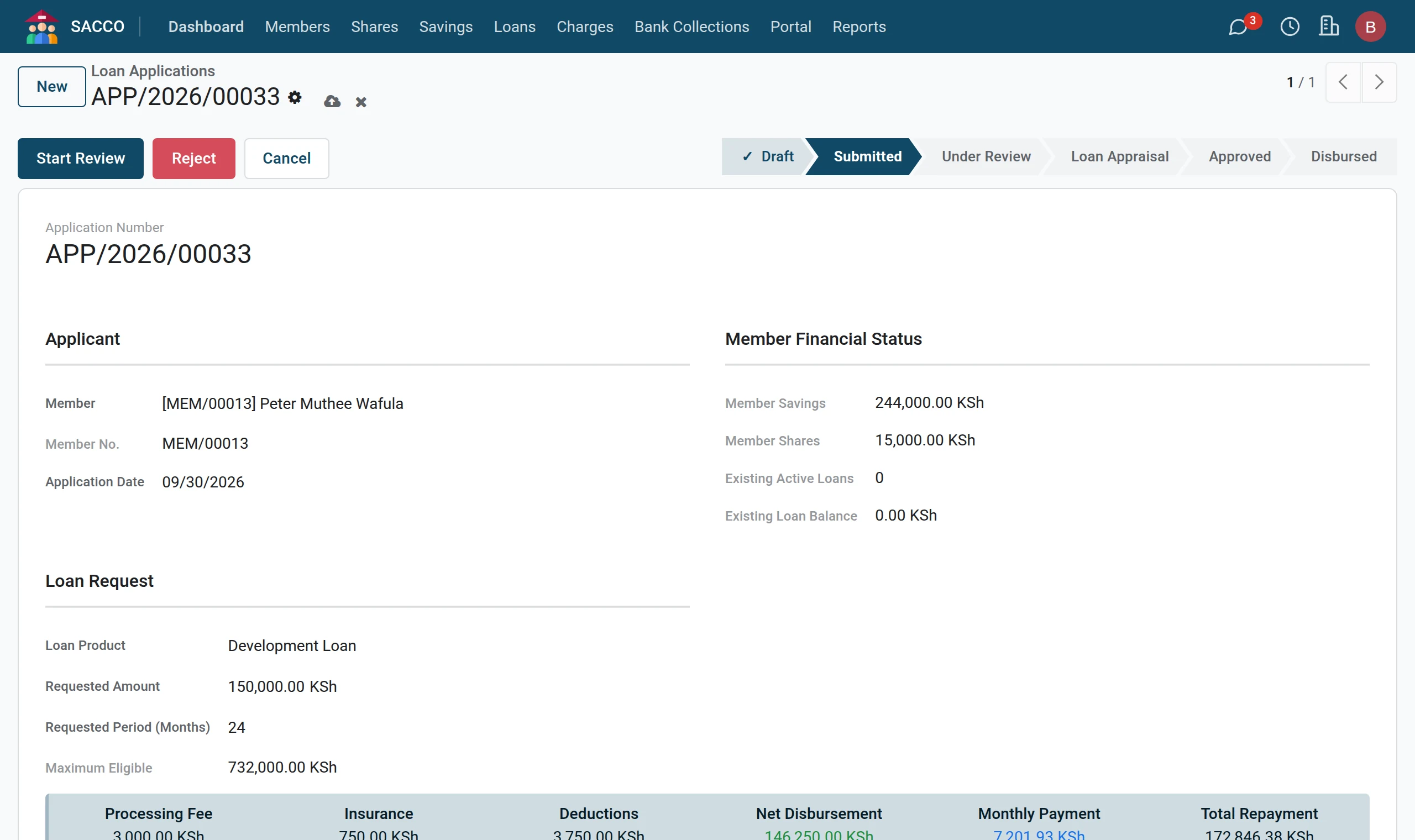
Task: Open the messages chat bubble icon
Action: click(x=1239, y=27)
